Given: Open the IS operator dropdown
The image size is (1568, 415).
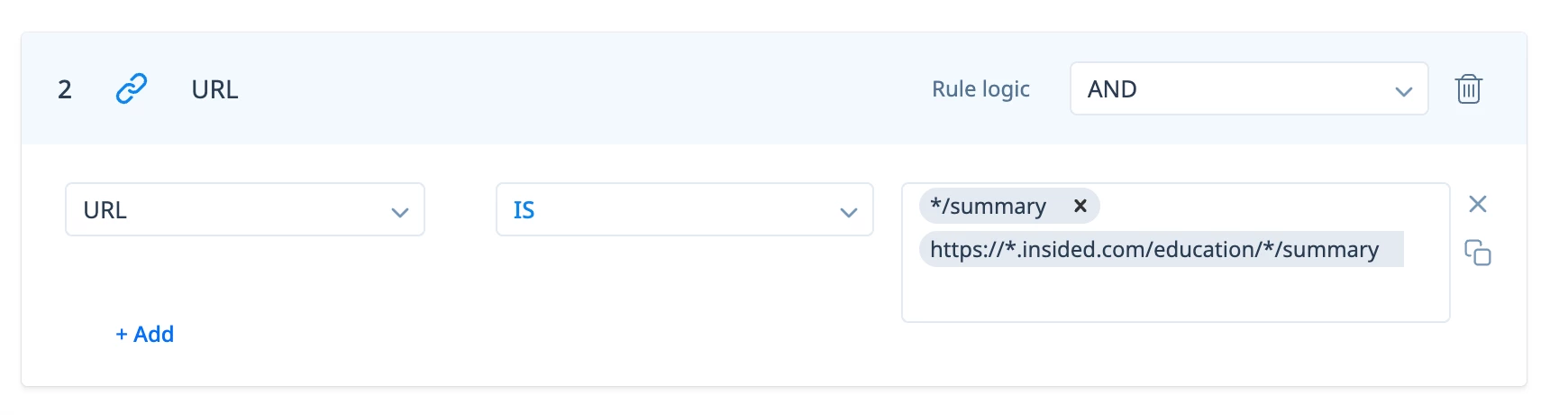Looking at the screenshot, I should point(685,209).
